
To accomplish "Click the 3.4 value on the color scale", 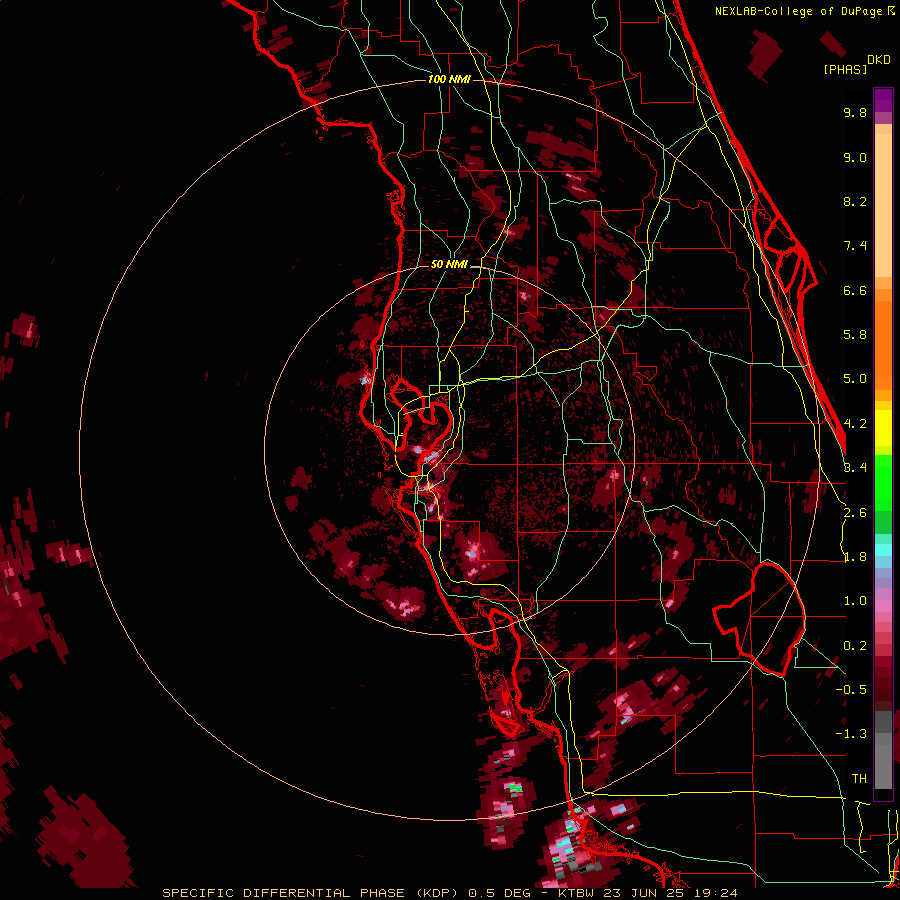I will (x=855, y=468).
